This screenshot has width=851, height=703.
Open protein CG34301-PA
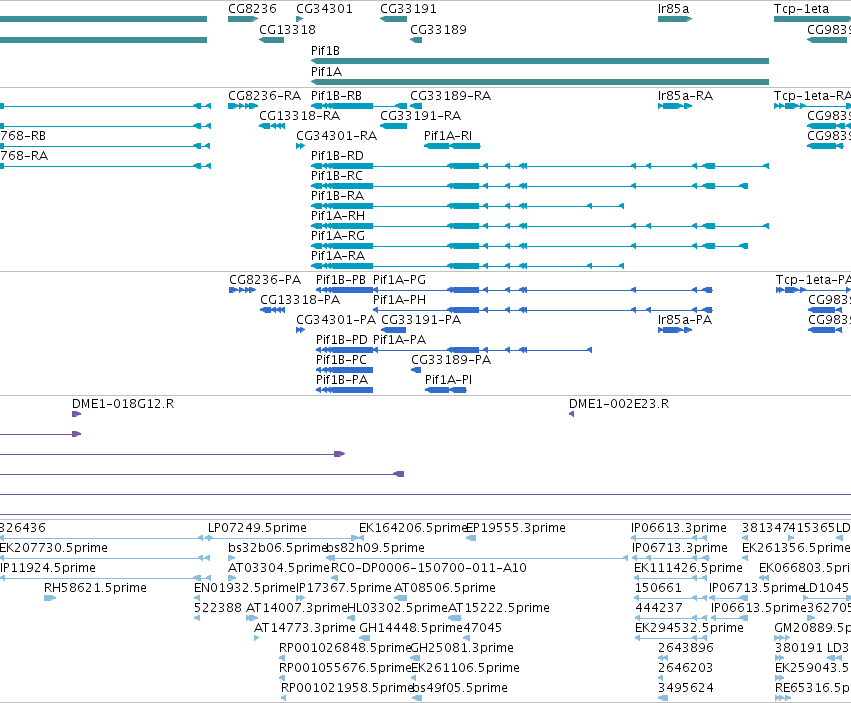tap(336, 320)
